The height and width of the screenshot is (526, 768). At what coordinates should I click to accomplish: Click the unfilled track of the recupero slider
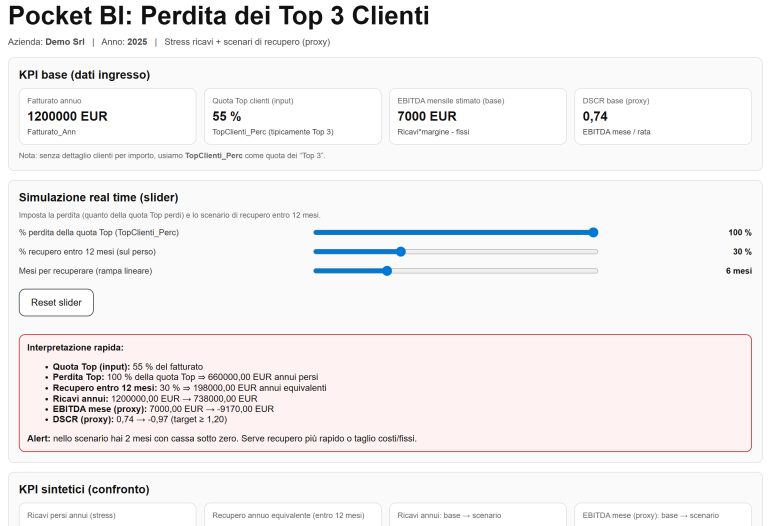pos(500,251)
